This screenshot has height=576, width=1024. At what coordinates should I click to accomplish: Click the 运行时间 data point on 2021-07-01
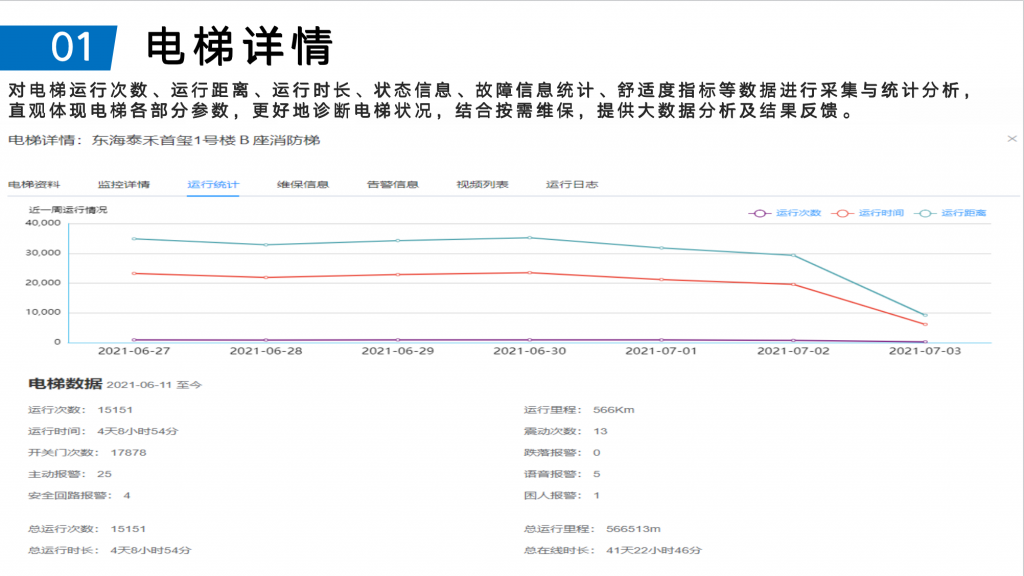[662, 280]
